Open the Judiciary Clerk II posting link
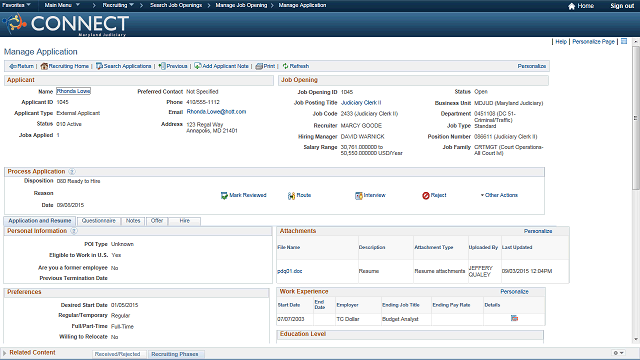This screenshot has height=360, width=640. [x=361, y=103]
